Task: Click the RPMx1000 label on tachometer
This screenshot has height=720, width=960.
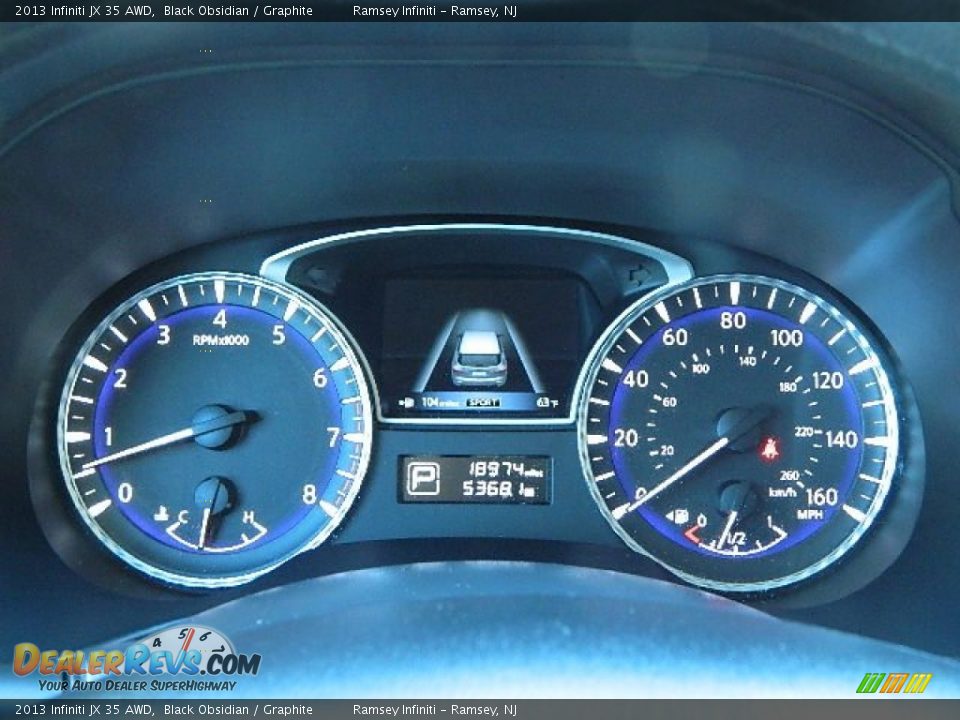Action: pyautogui.click(x=221, y=340)
